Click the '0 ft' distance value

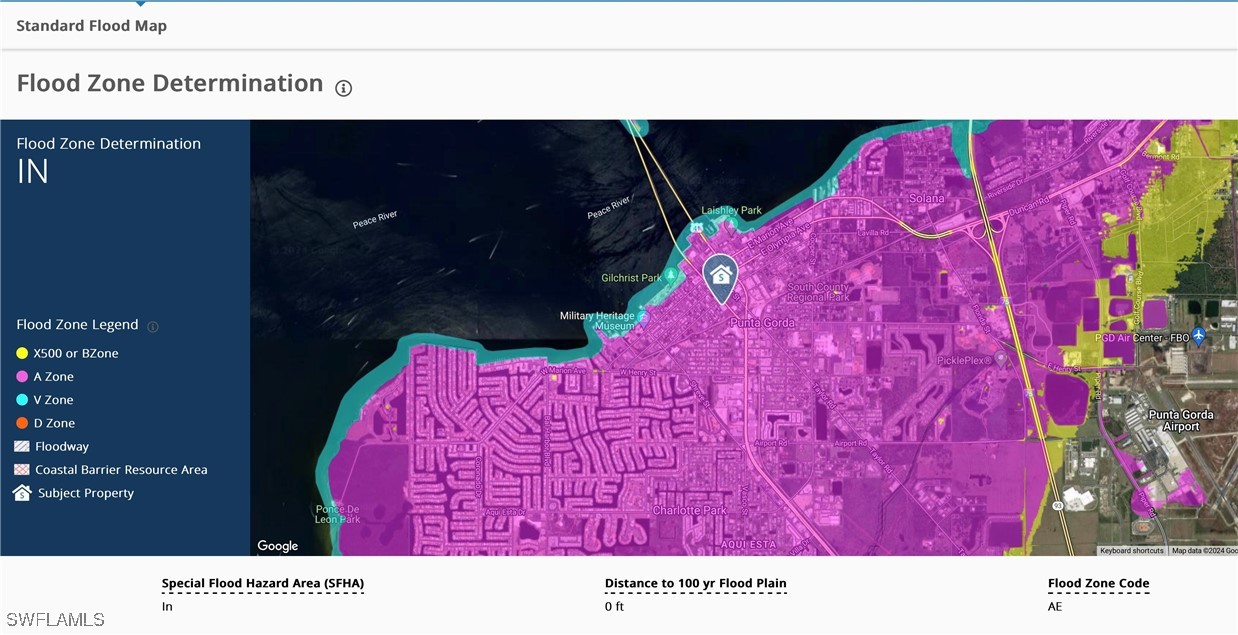[x=614, y=606]
